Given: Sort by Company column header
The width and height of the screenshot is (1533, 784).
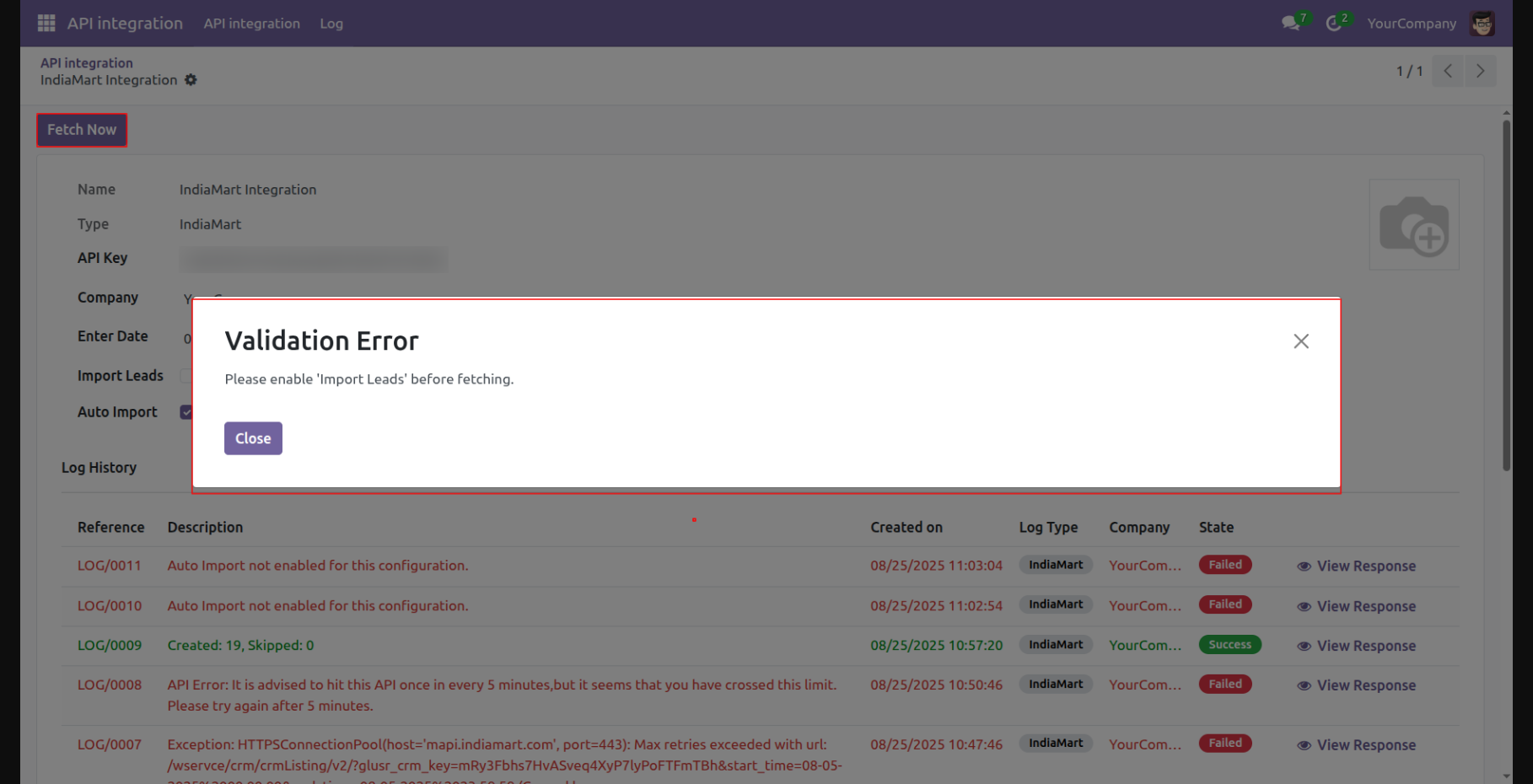Looking at the screenshot, I should coord(1139,528).
